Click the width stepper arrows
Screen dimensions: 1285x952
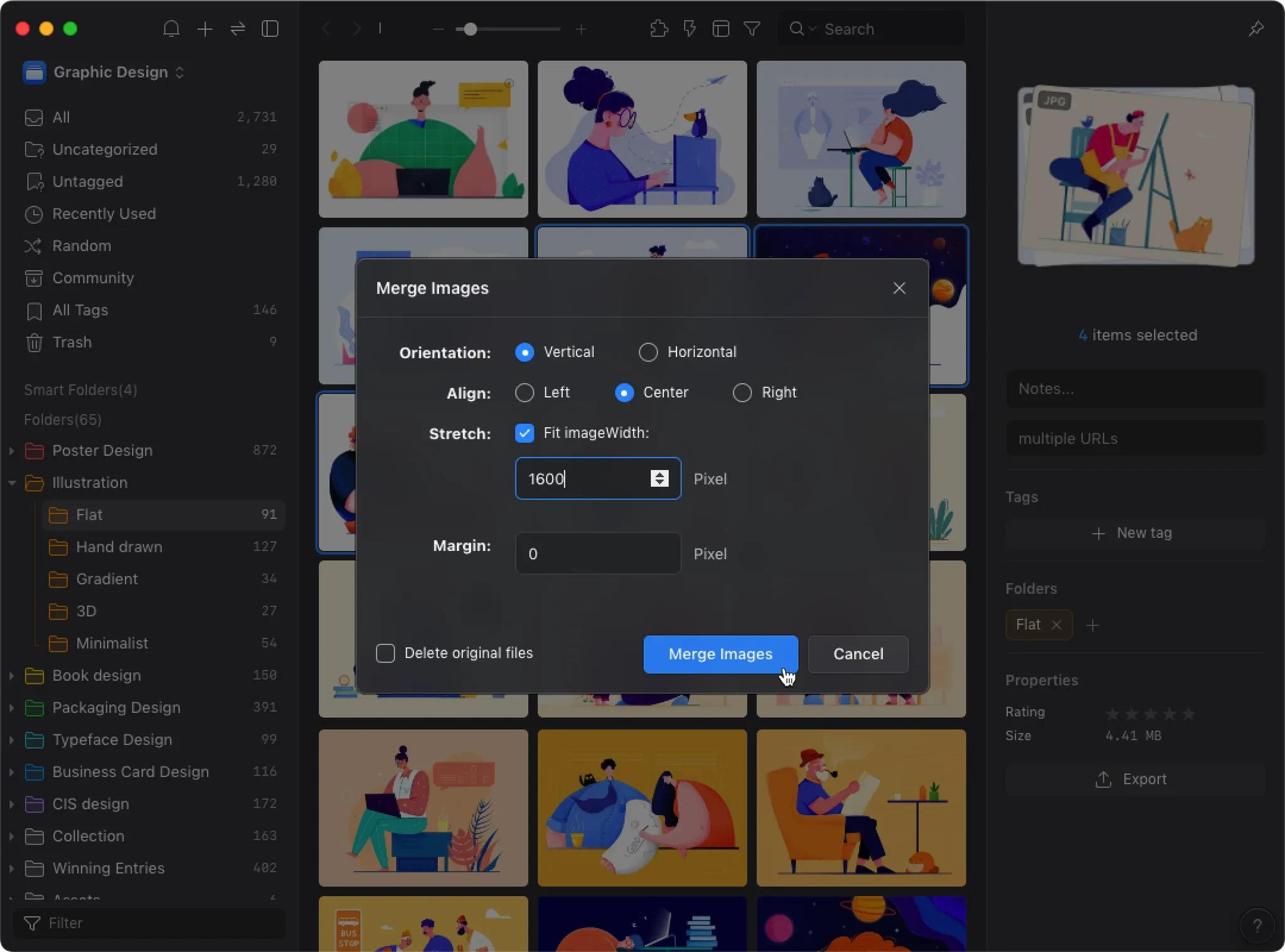(659, 479)
